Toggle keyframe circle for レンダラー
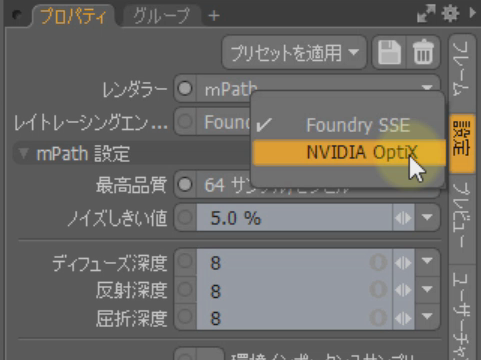The image size is (481, 360). [x=185, y=89]
